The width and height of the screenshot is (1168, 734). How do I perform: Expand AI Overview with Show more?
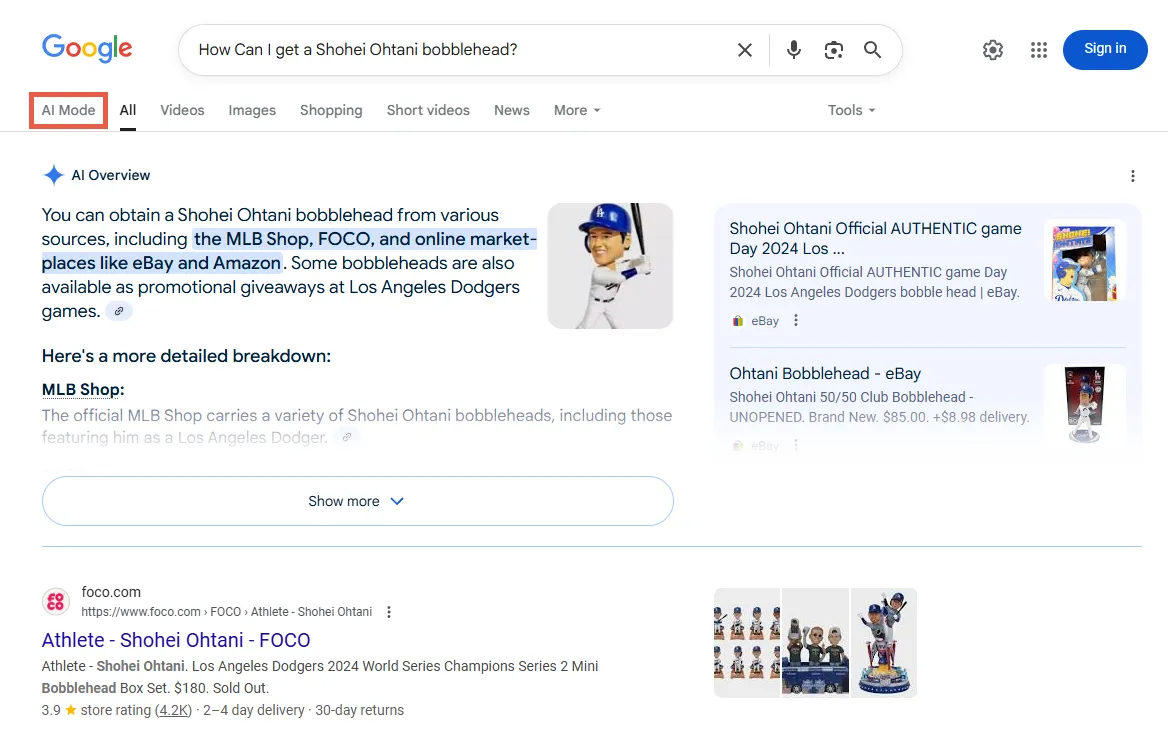[x=358, y=501]
